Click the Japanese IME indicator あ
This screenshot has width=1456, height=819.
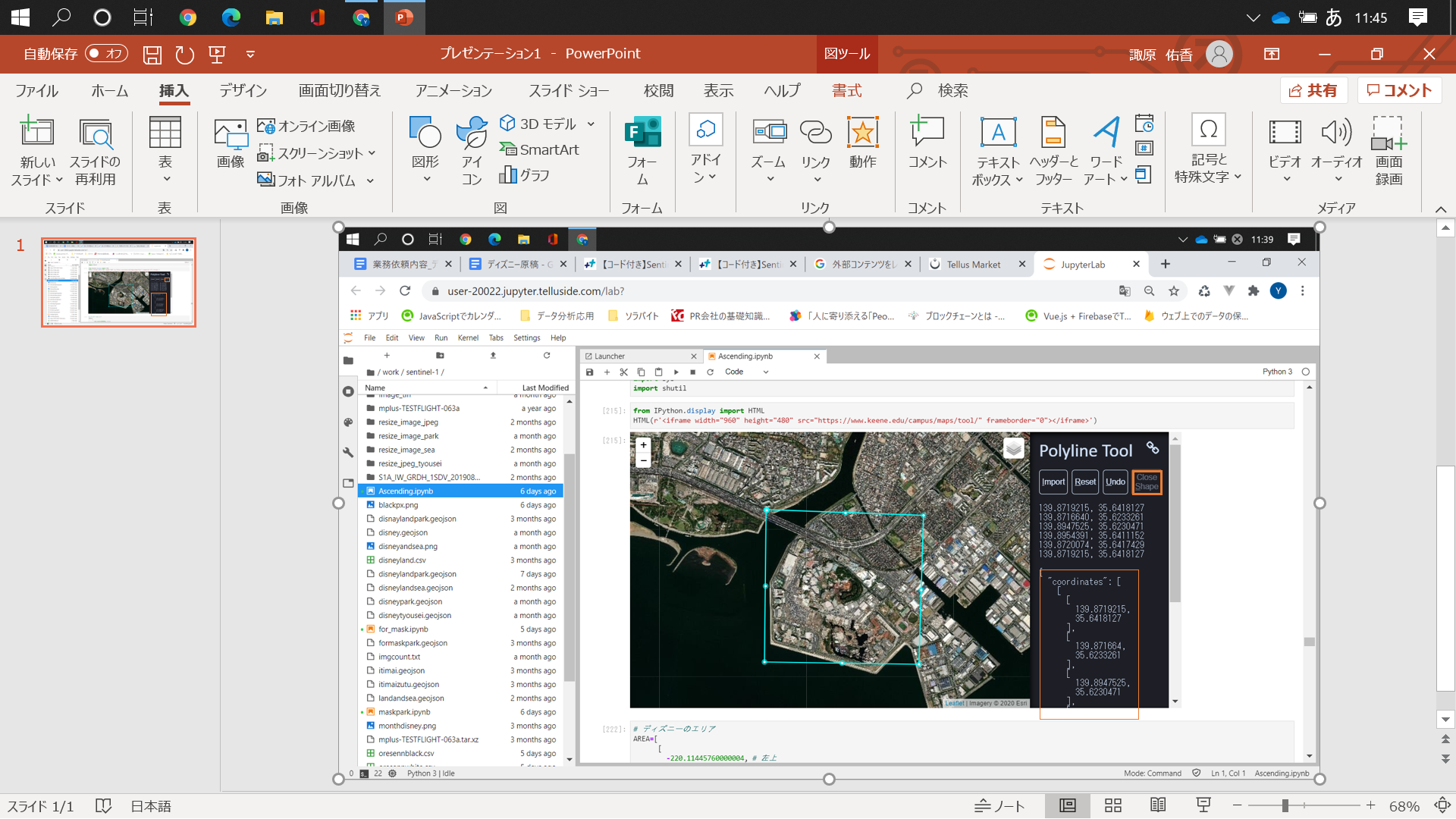pos(1334,17)
